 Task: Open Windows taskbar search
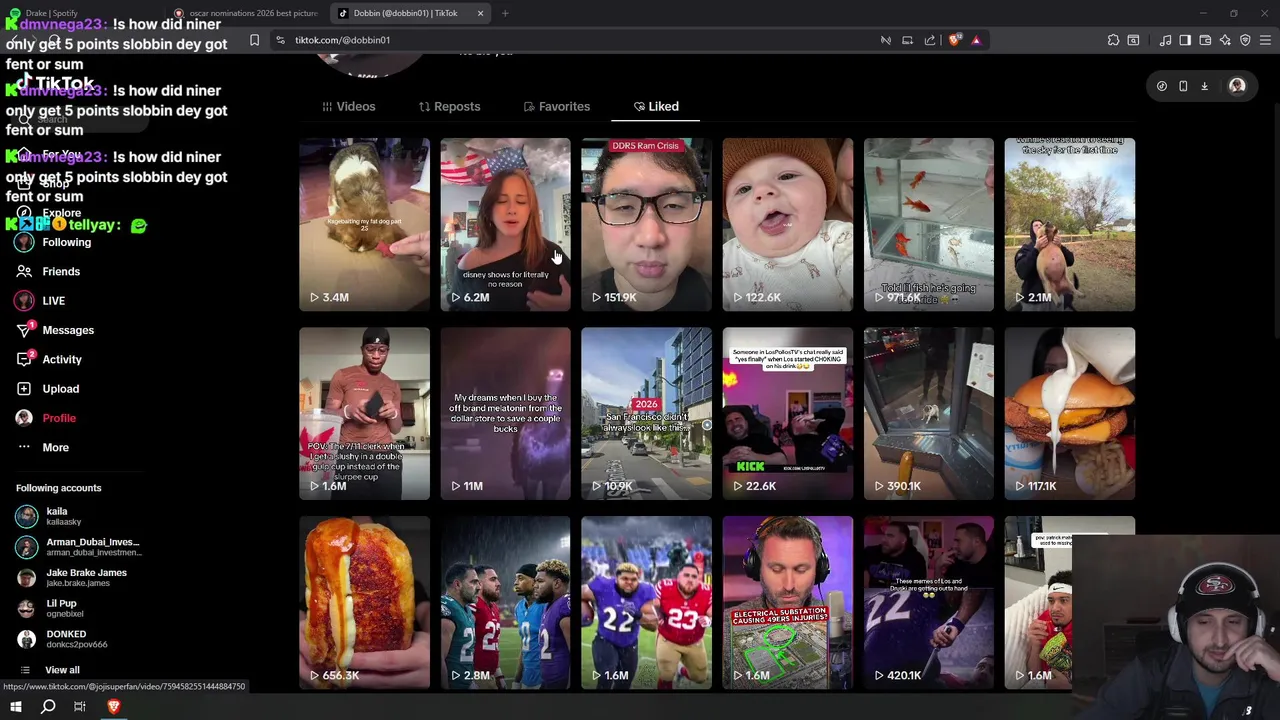[x=48, y=707]
